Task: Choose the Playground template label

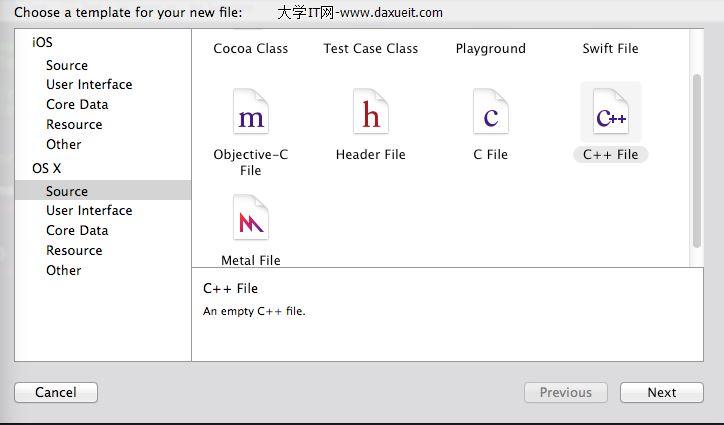Action: point(491,48)
